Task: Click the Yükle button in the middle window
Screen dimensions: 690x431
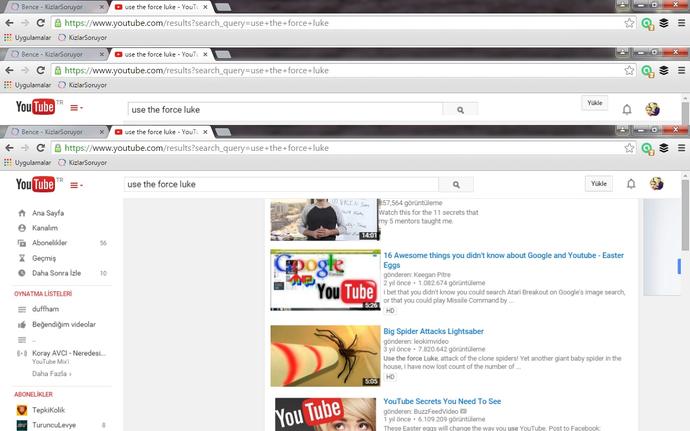Action: coord(595,103)
